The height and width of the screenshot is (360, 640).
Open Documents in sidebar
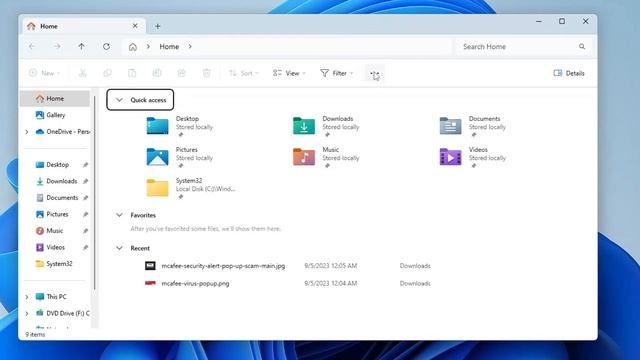pyautogui.click(x=62, y=198)
